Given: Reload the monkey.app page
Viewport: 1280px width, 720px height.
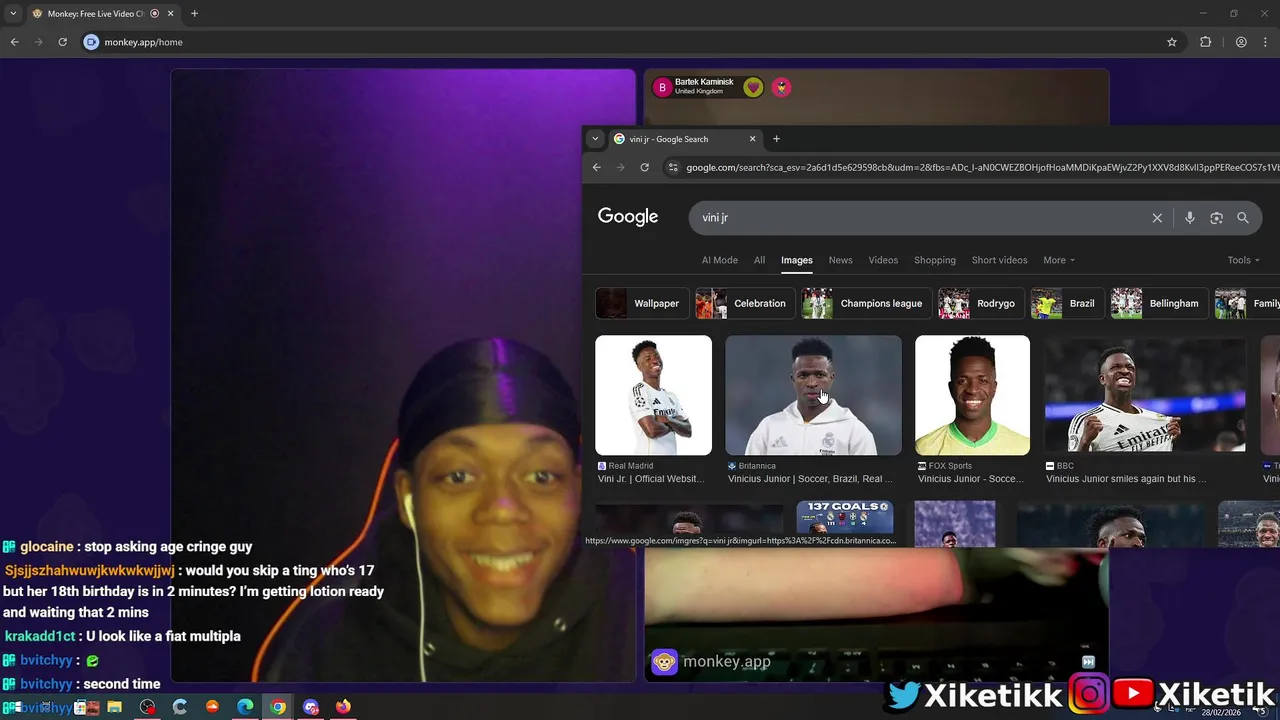Looking at the screenshot, I should coord(62,42).
